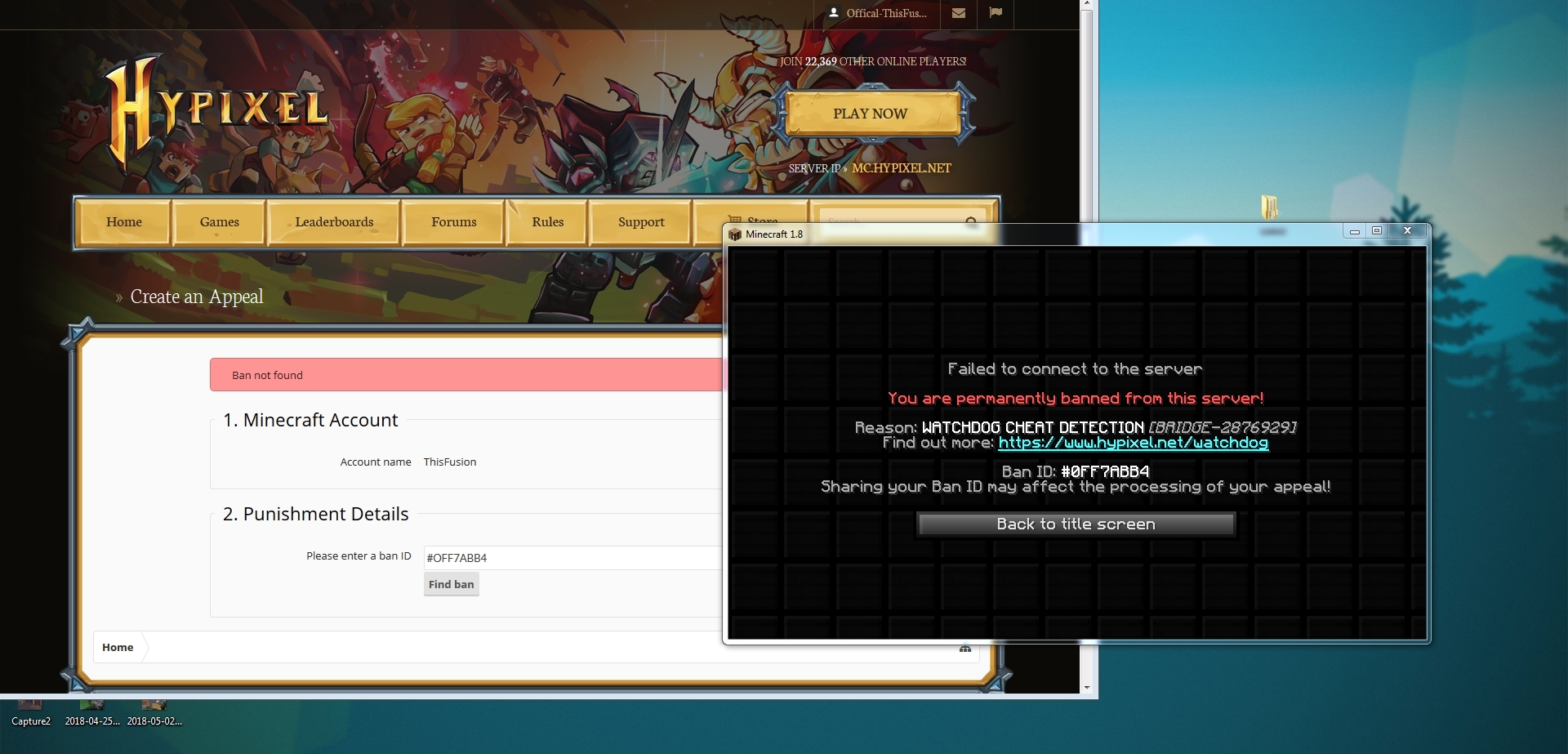Click Back to title screen button
Screen dimensions: 1568x754
(x=1076, y=524)
